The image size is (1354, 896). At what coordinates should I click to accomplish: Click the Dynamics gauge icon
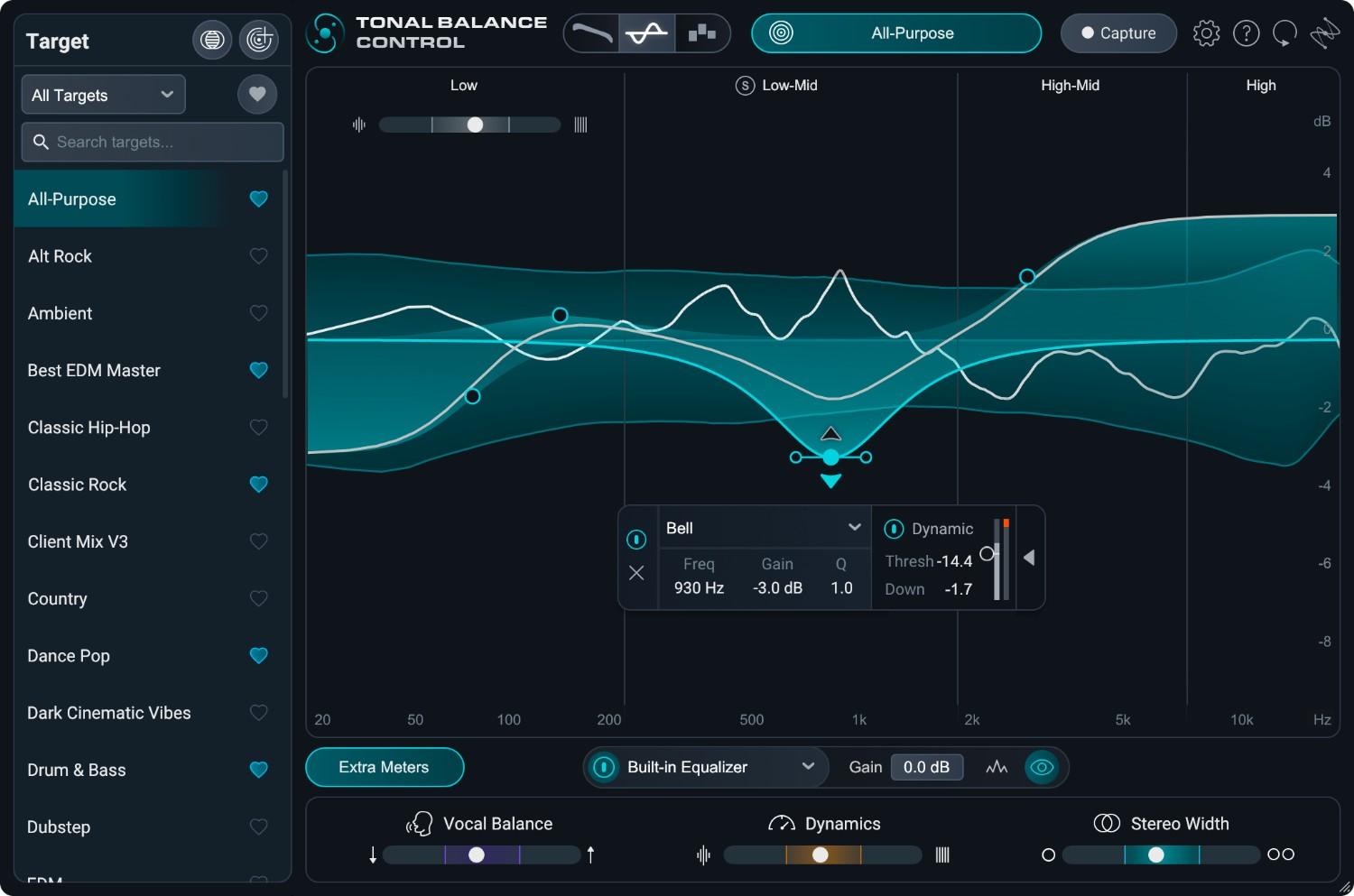[782, 823]
